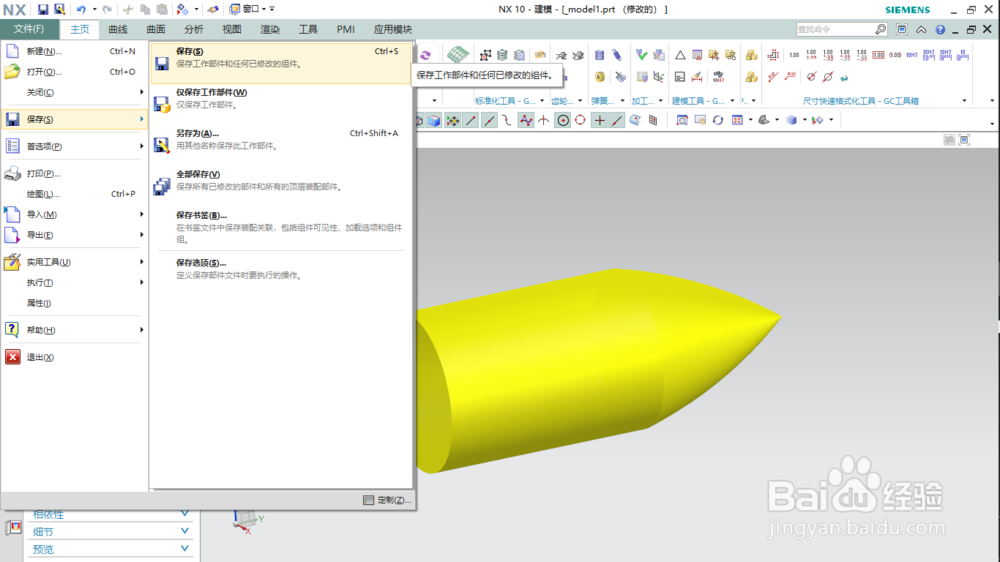The image size is (1000, 562).
Task: Click the spring coil icon
Action: click(x=599, y=55)
